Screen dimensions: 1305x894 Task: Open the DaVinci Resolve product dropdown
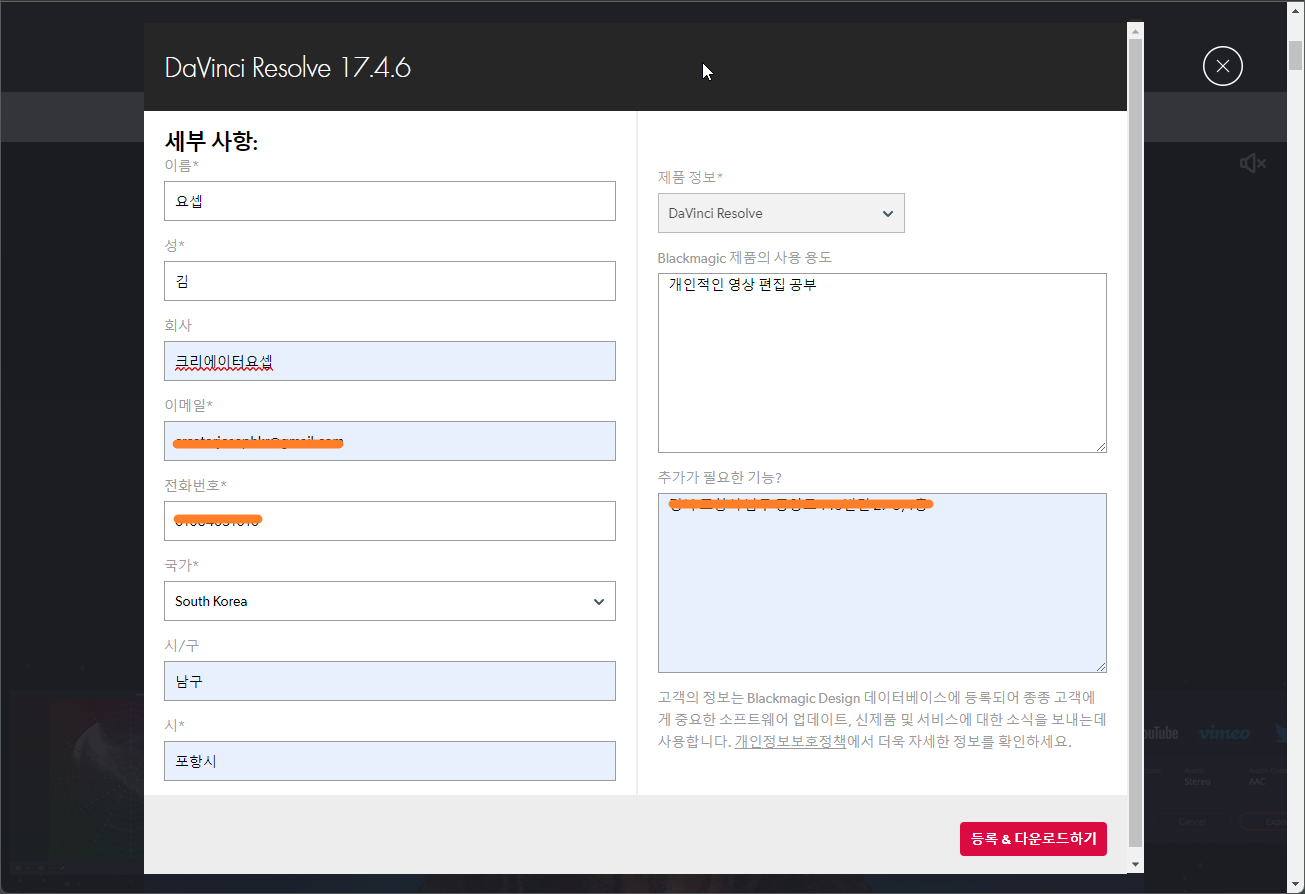click(781, 213)
